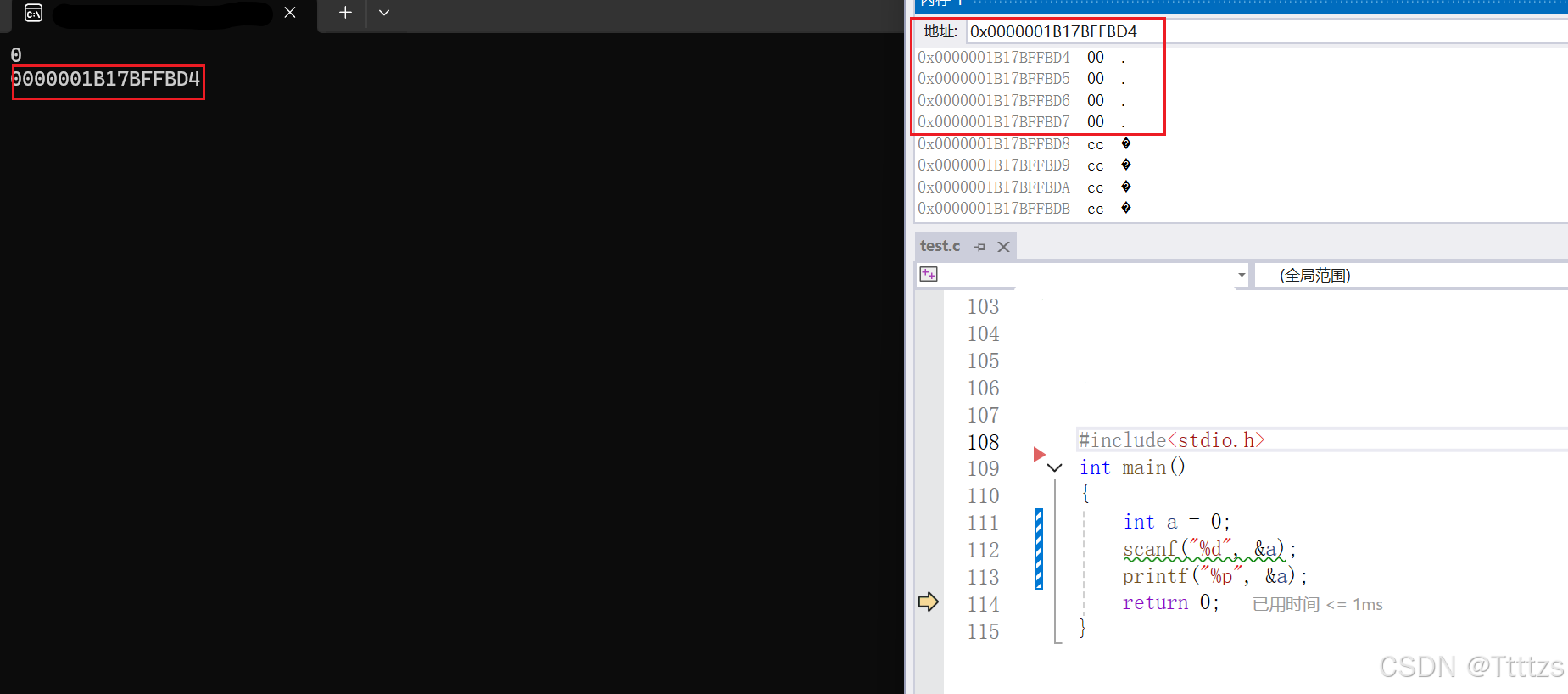Image resolution: width=1568 pixels, height=694 pixels.
Task: Click the int main() code line
Action: click(x=1132, y=467)
